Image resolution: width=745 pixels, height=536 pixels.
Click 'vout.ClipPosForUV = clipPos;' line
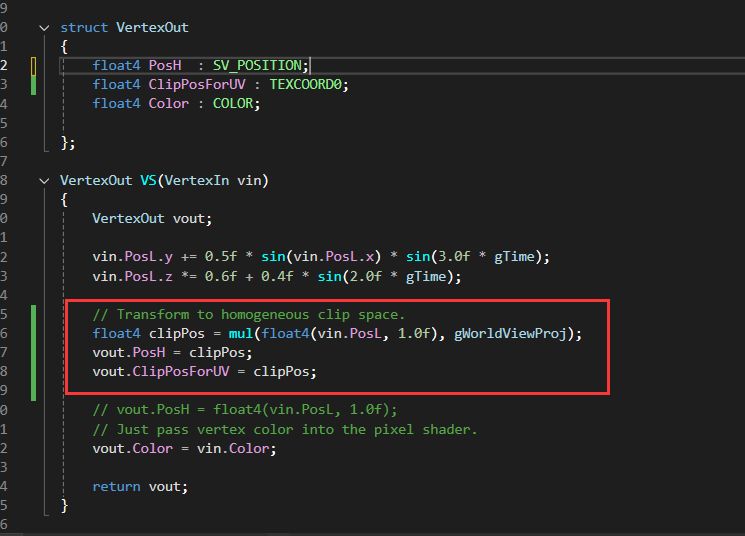204,372
